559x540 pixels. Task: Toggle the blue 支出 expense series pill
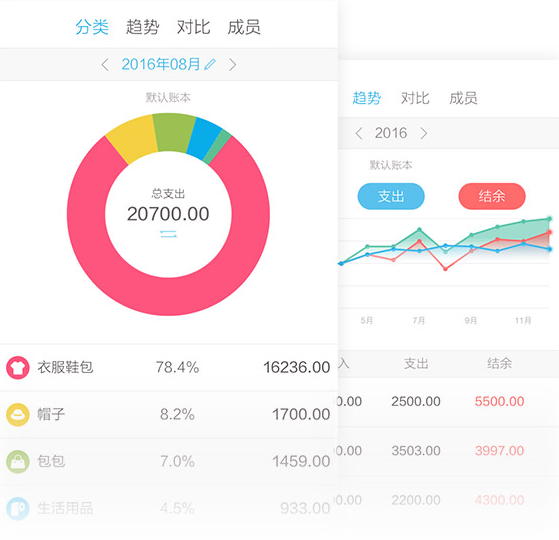[x=391, y=196]
